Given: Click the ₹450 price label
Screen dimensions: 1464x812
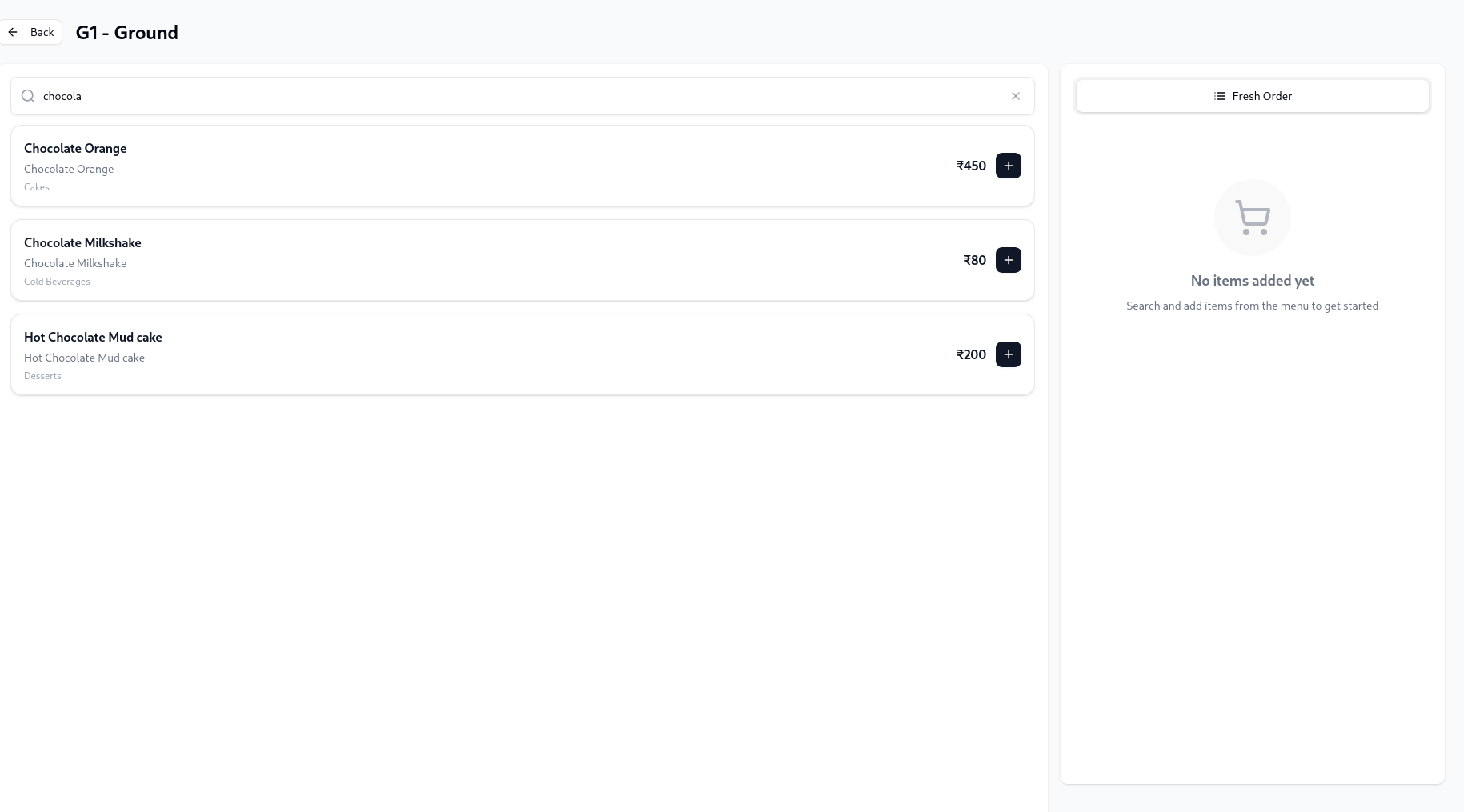Looking at the screenshot, I should coord(971,166).
